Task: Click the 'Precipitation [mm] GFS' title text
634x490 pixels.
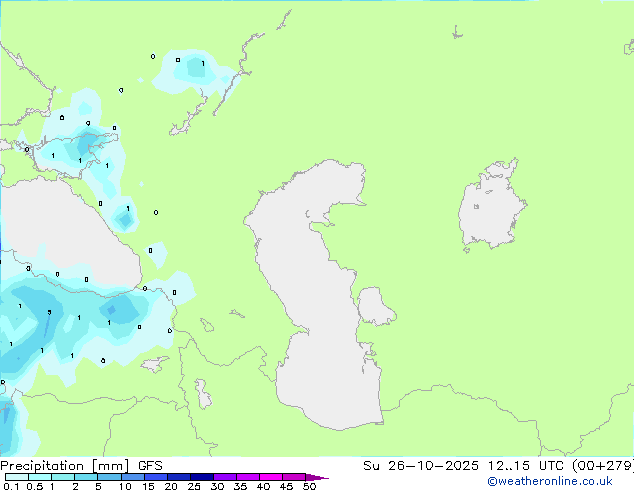Action: [81, 466]
